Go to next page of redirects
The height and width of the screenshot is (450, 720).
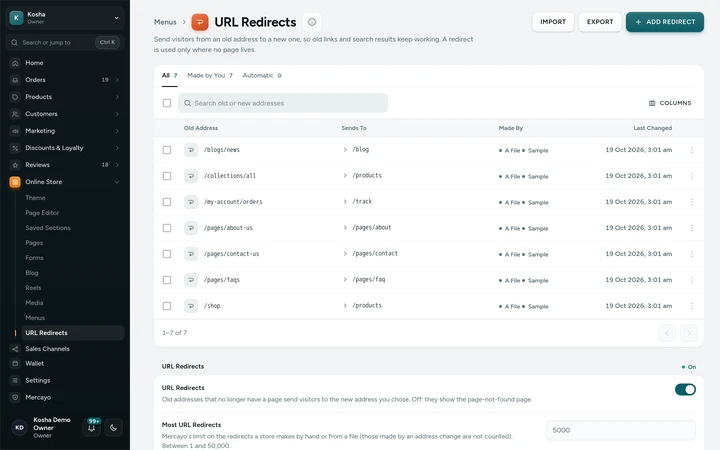click(x=688, y=333)
